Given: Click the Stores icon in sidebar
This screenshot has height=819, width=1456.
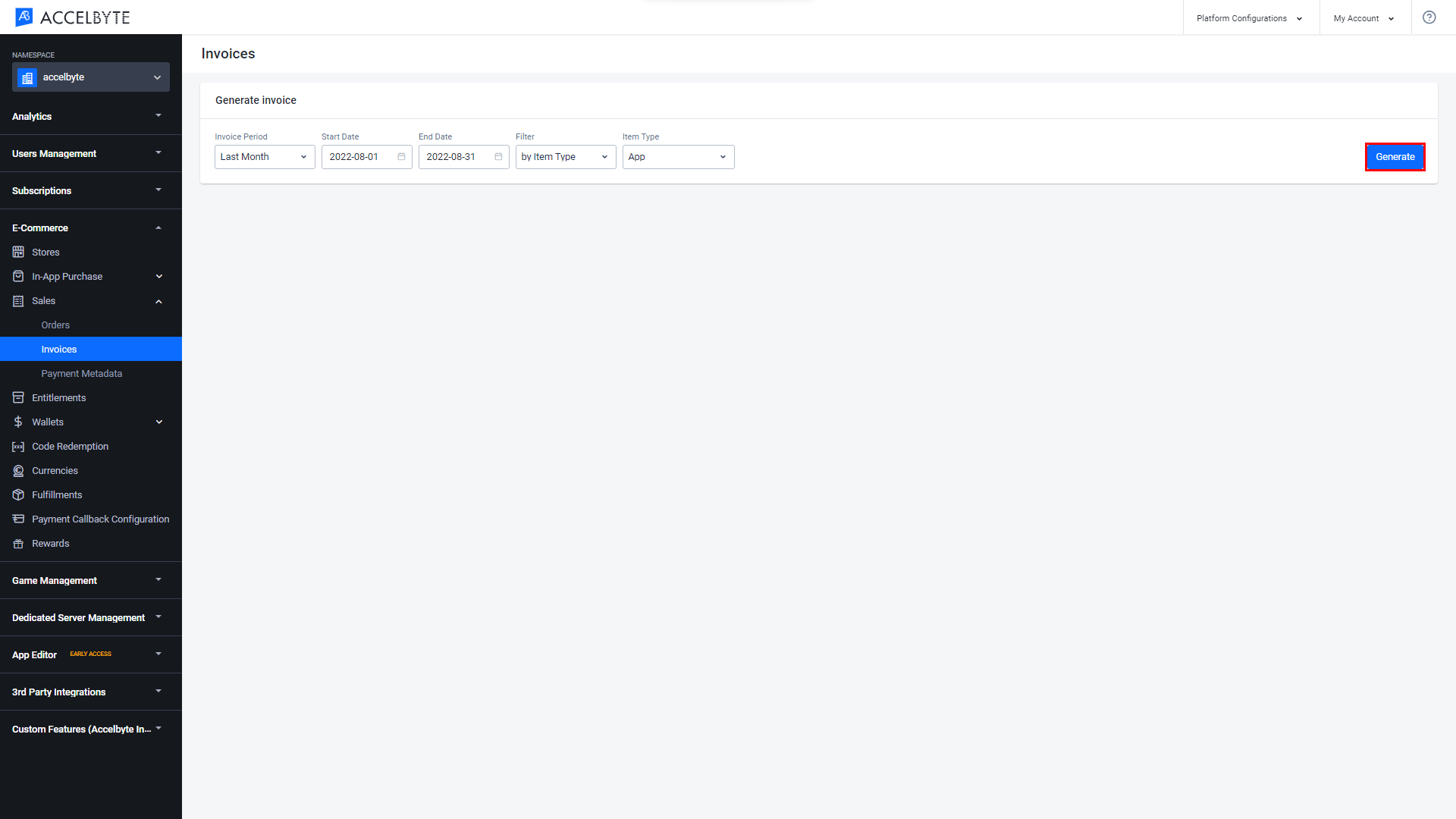Looking at the screenshot, I should [18, 252].
